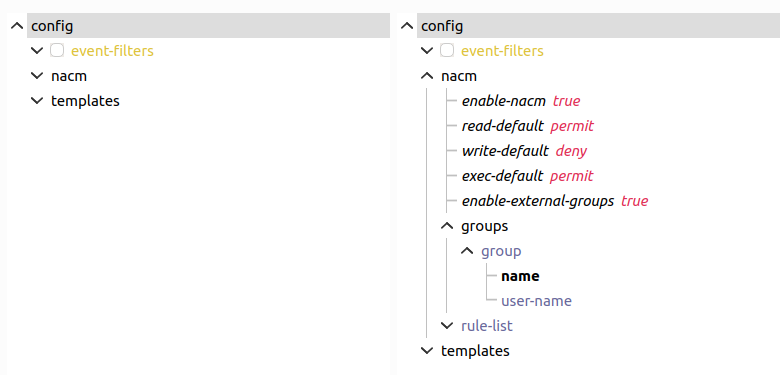This screenshot has width=780, height=375.
Task: Collapse the groups node
Action: click(x=447, y=226)
